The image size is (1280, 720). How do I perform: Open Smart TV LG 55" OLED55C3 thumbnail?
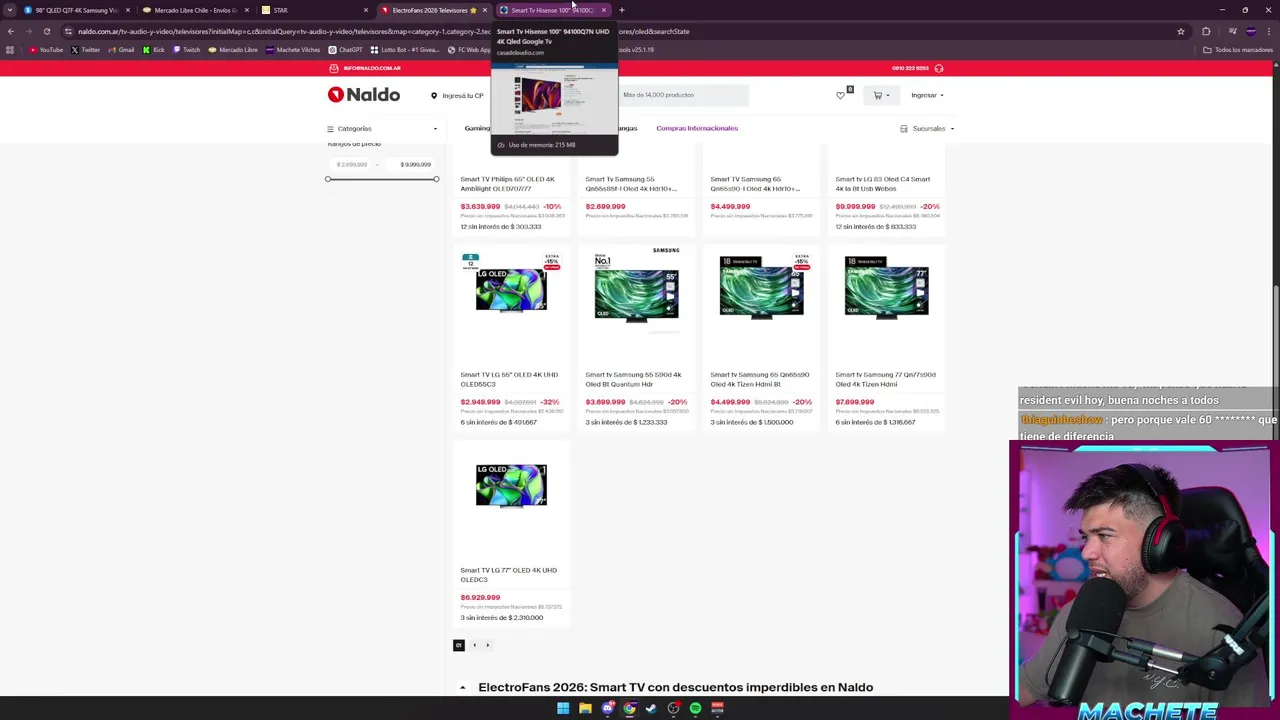pos(511,290)
